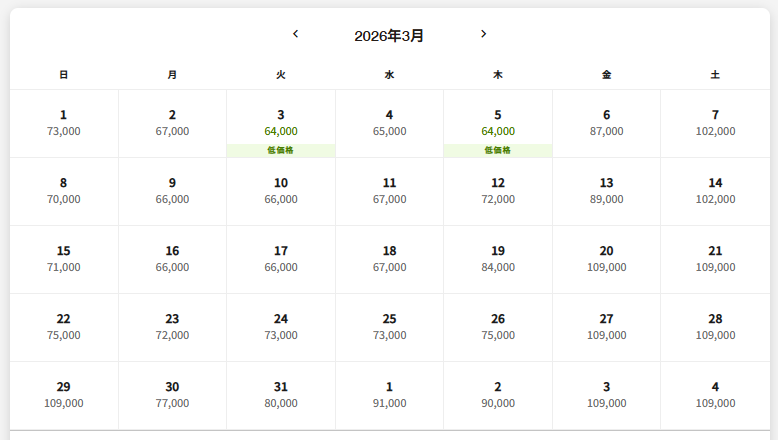Select April 2 priced 90,000

(498, 395)
